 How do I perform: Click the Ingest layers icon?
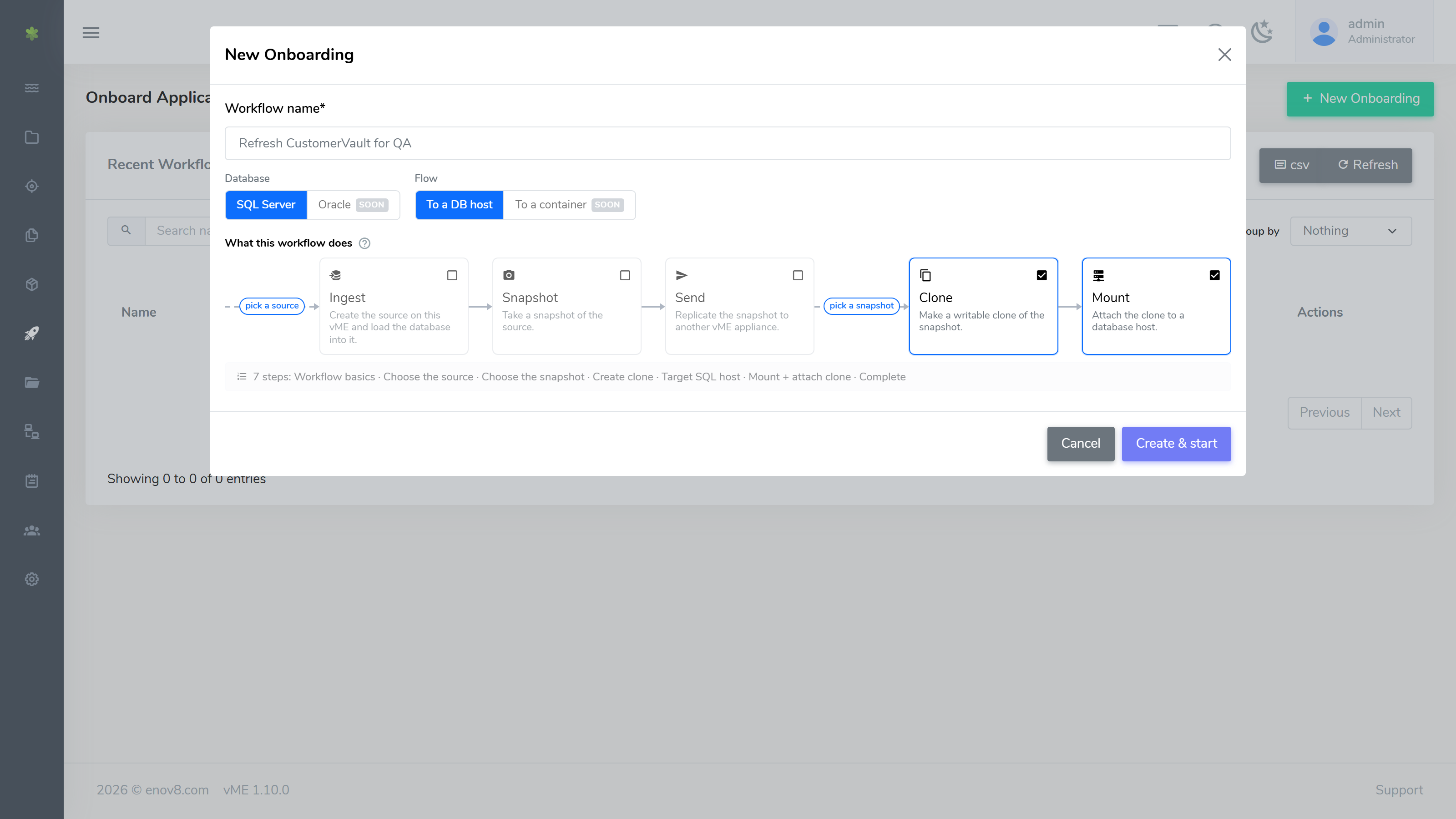(x=335, y=275)
